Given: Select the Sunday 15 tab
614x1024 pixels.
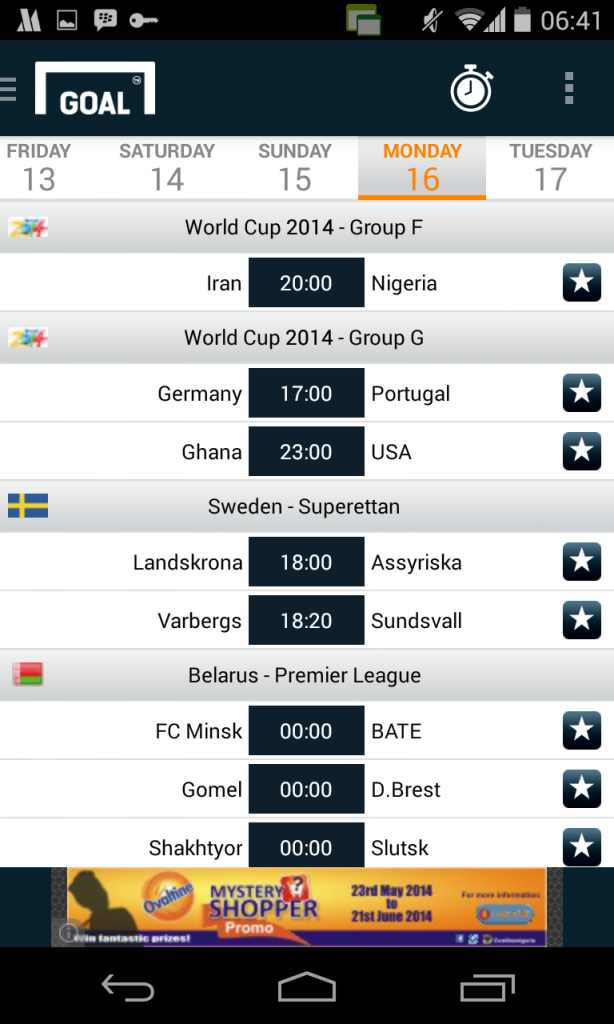Looking at the screenshot, I should [294, 167].
